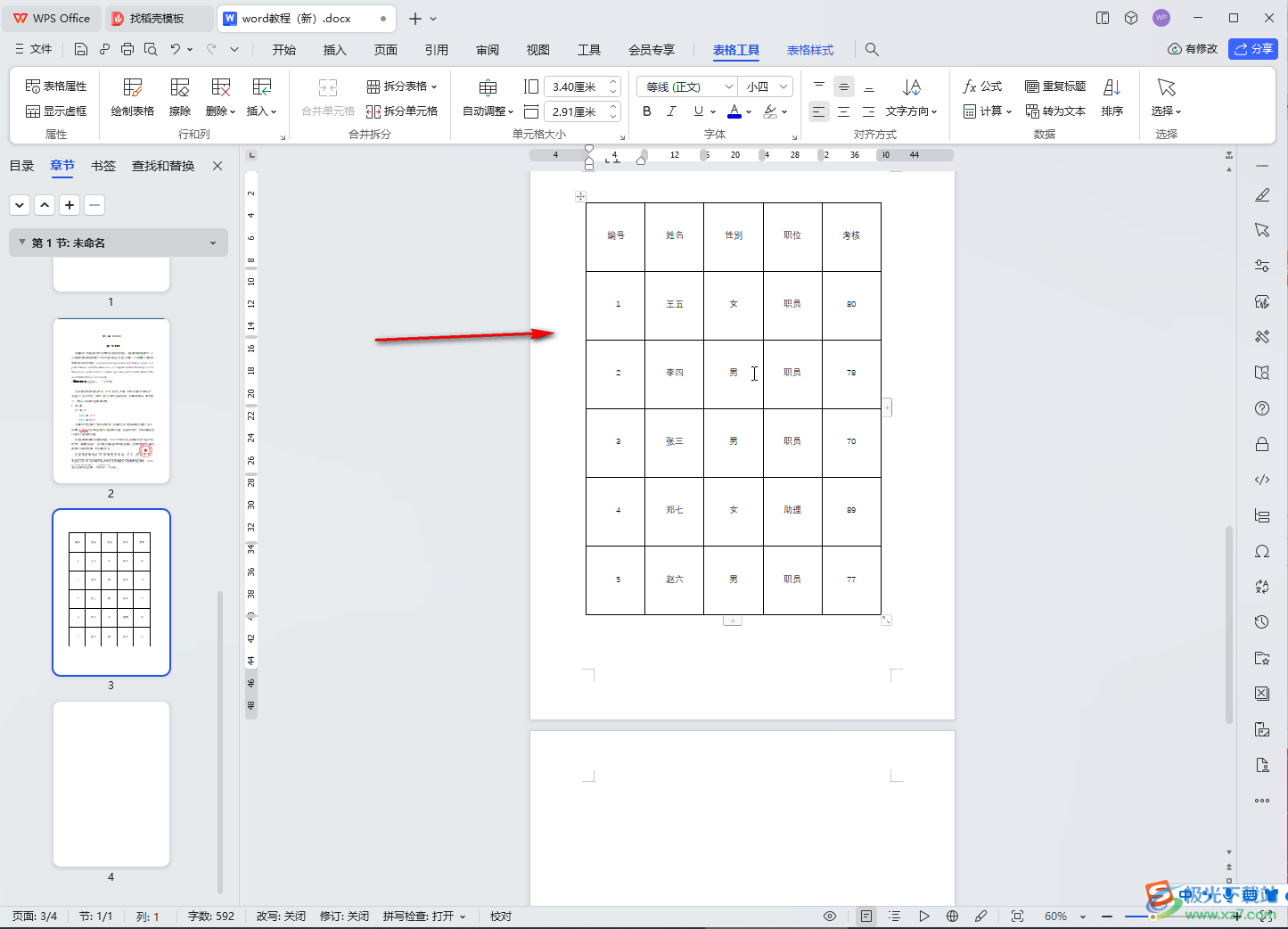Click 拼写检查: 打开 in status bar

[424, 917]
